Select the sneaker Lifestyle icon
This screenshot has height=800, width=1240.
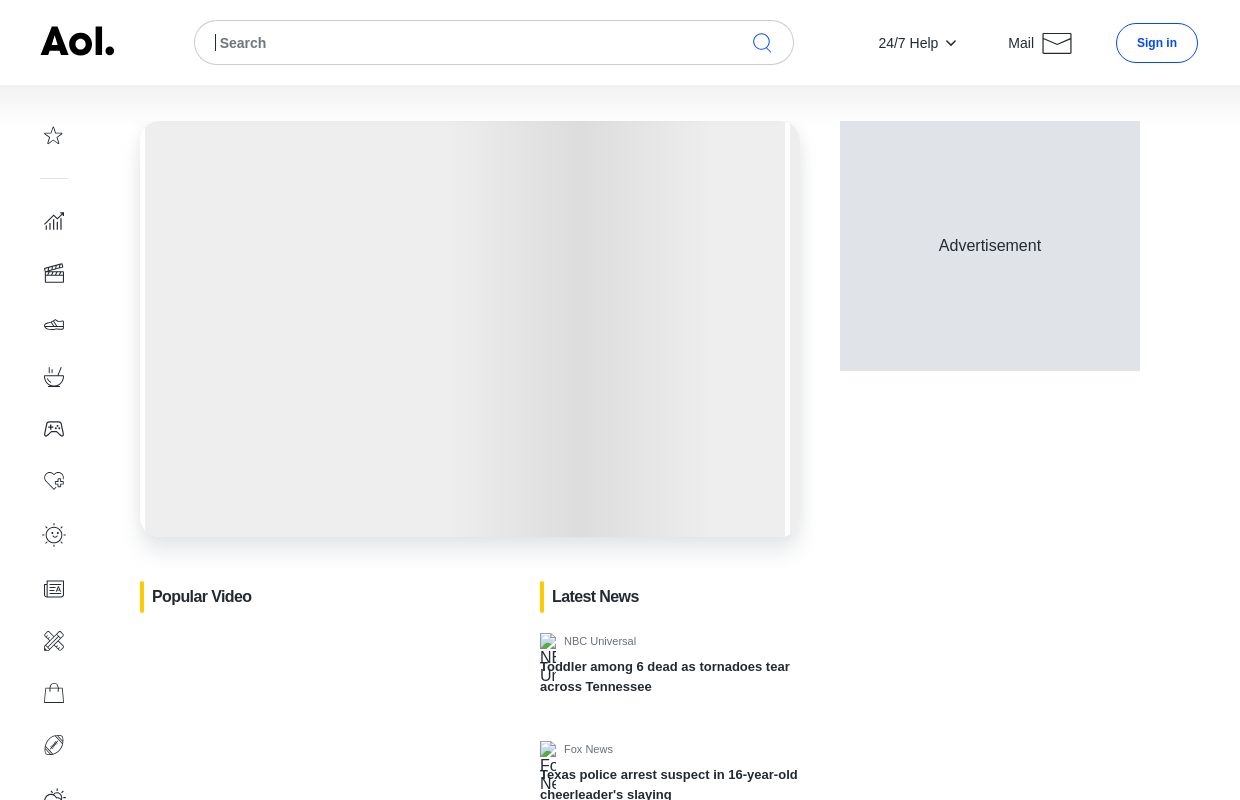[x=54, y=325]
